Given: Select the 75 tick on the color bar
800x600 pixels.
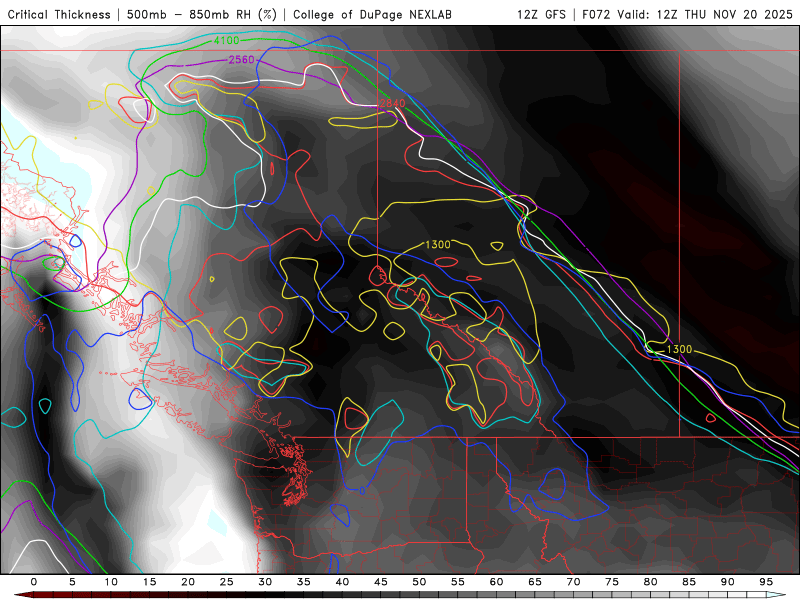Looking at the screenshot, I should (612, 582).
